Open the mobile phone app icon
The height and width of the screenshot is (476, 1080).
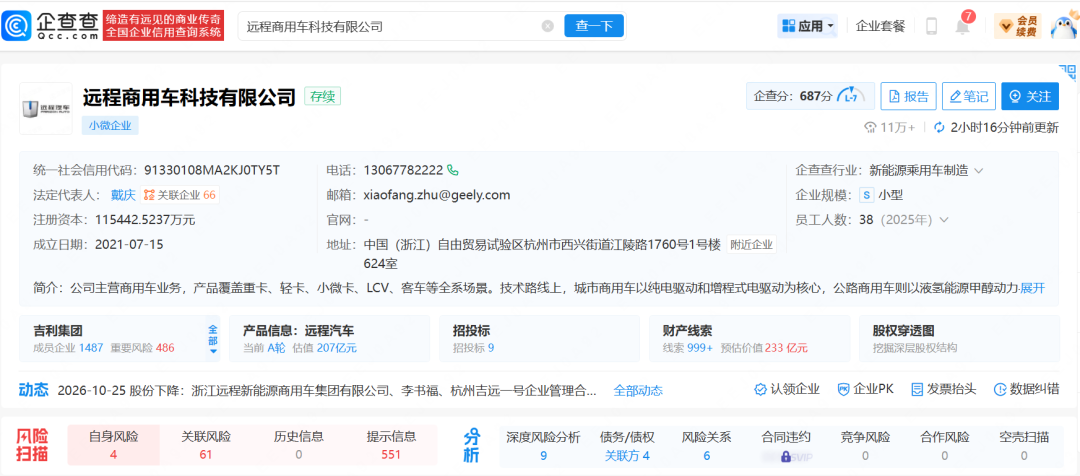[931, 26]
